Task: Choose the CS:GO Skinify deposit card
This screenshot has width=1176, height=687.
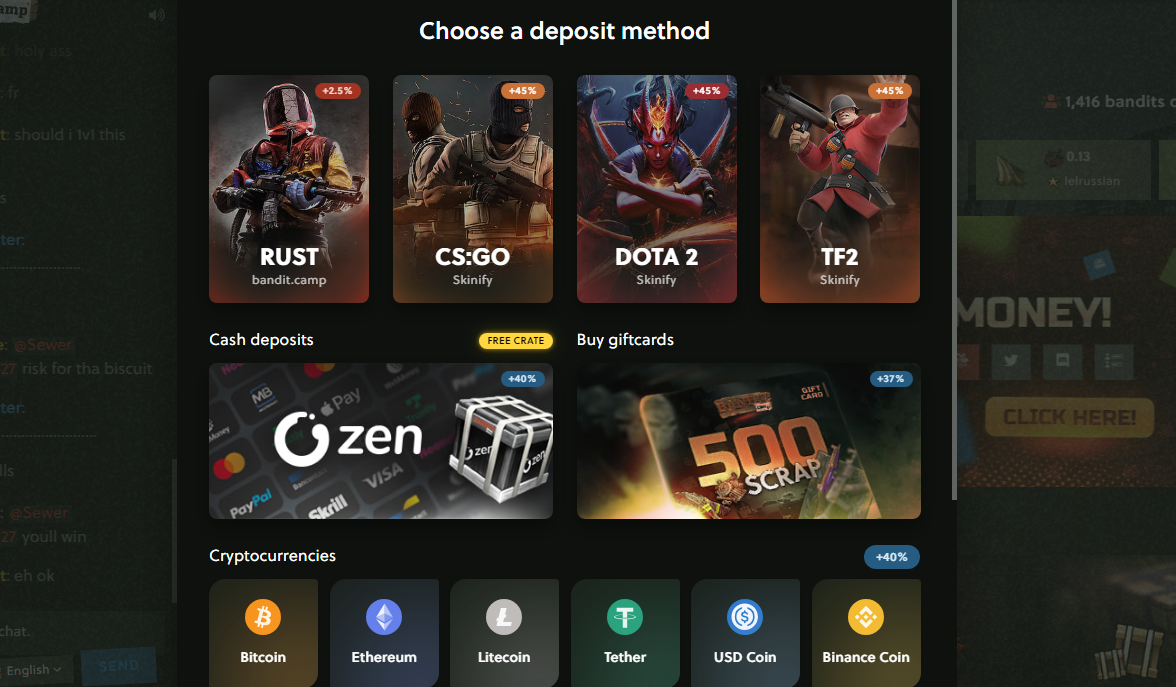Action: 472,189
